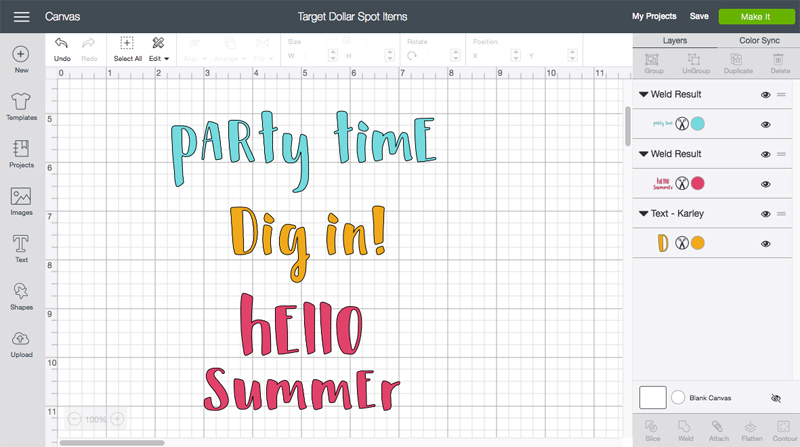Click Canvas title in header
This screenshot has height=447, width=800.
coord(62,17)
